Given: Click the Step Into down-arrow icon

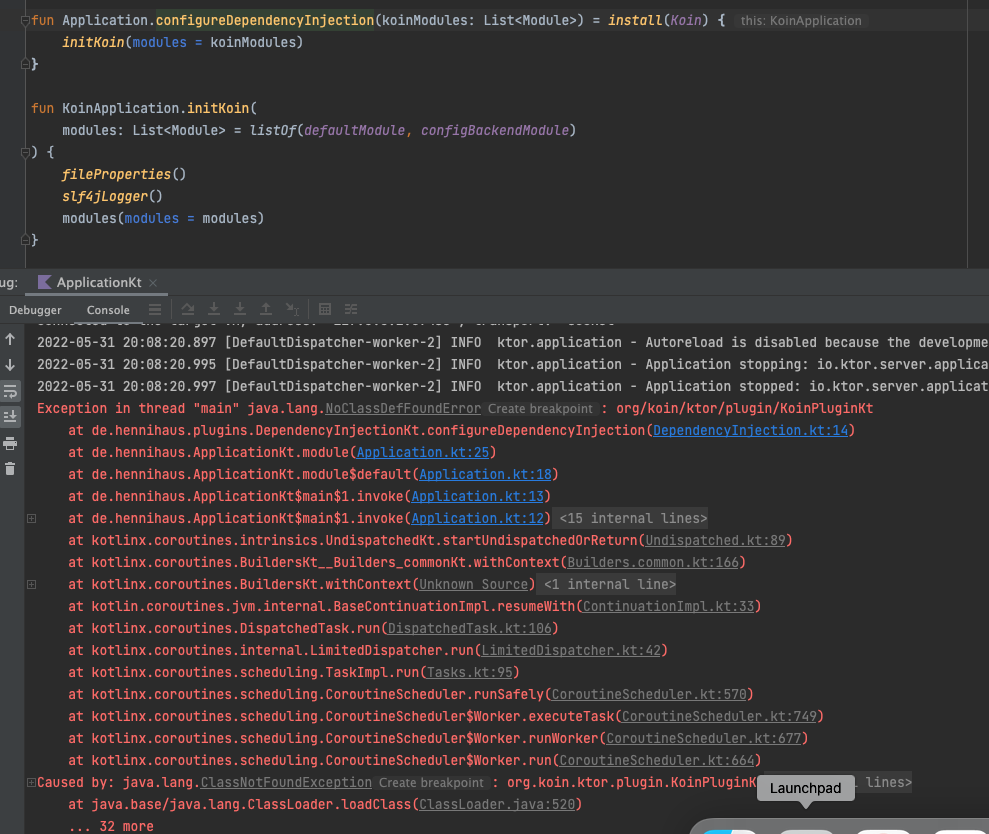Looking at the screenshot, I should tap(214, 309).
